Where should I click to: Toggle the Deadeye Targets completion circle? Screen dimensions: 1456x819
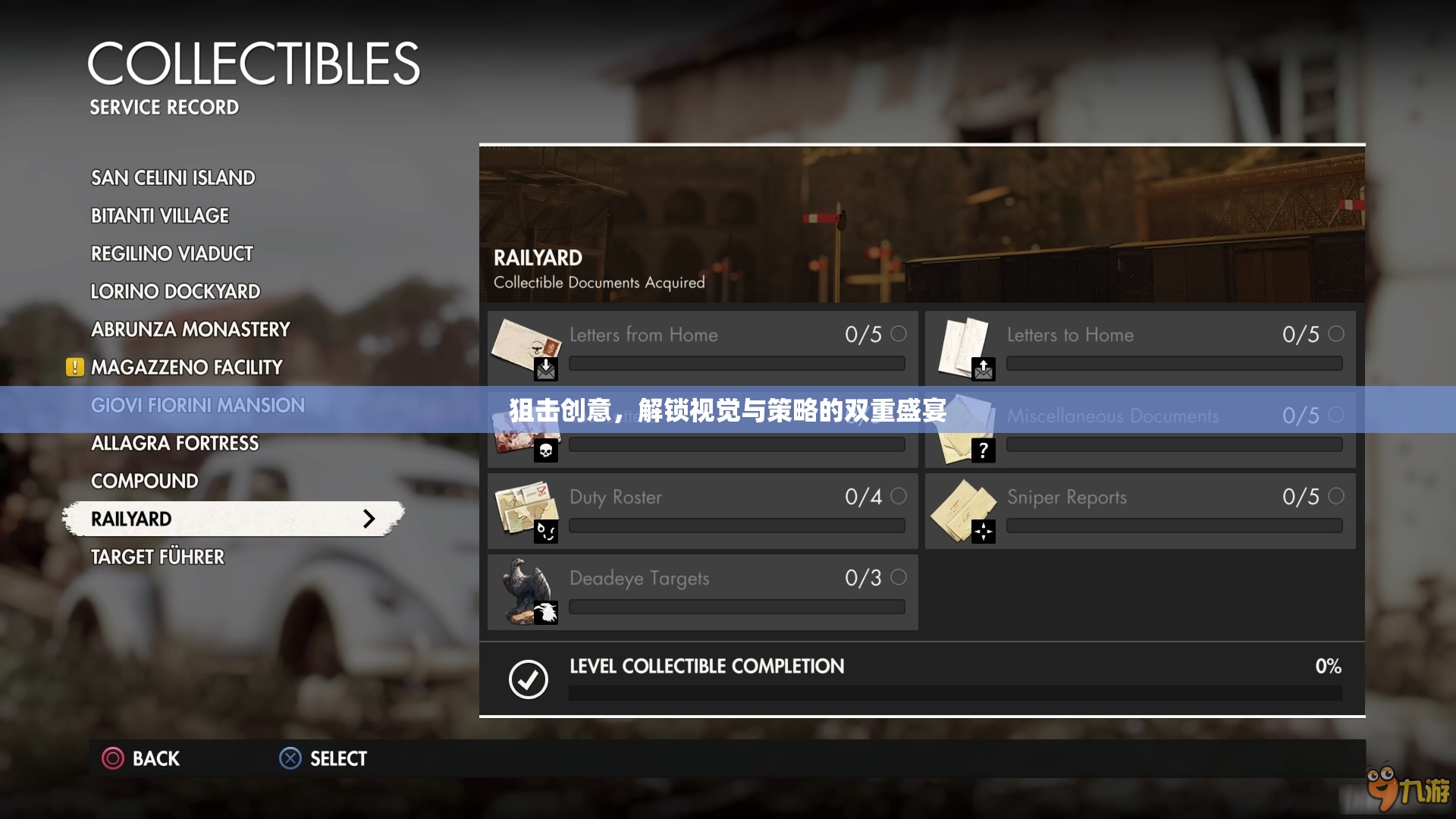[899, 578]
